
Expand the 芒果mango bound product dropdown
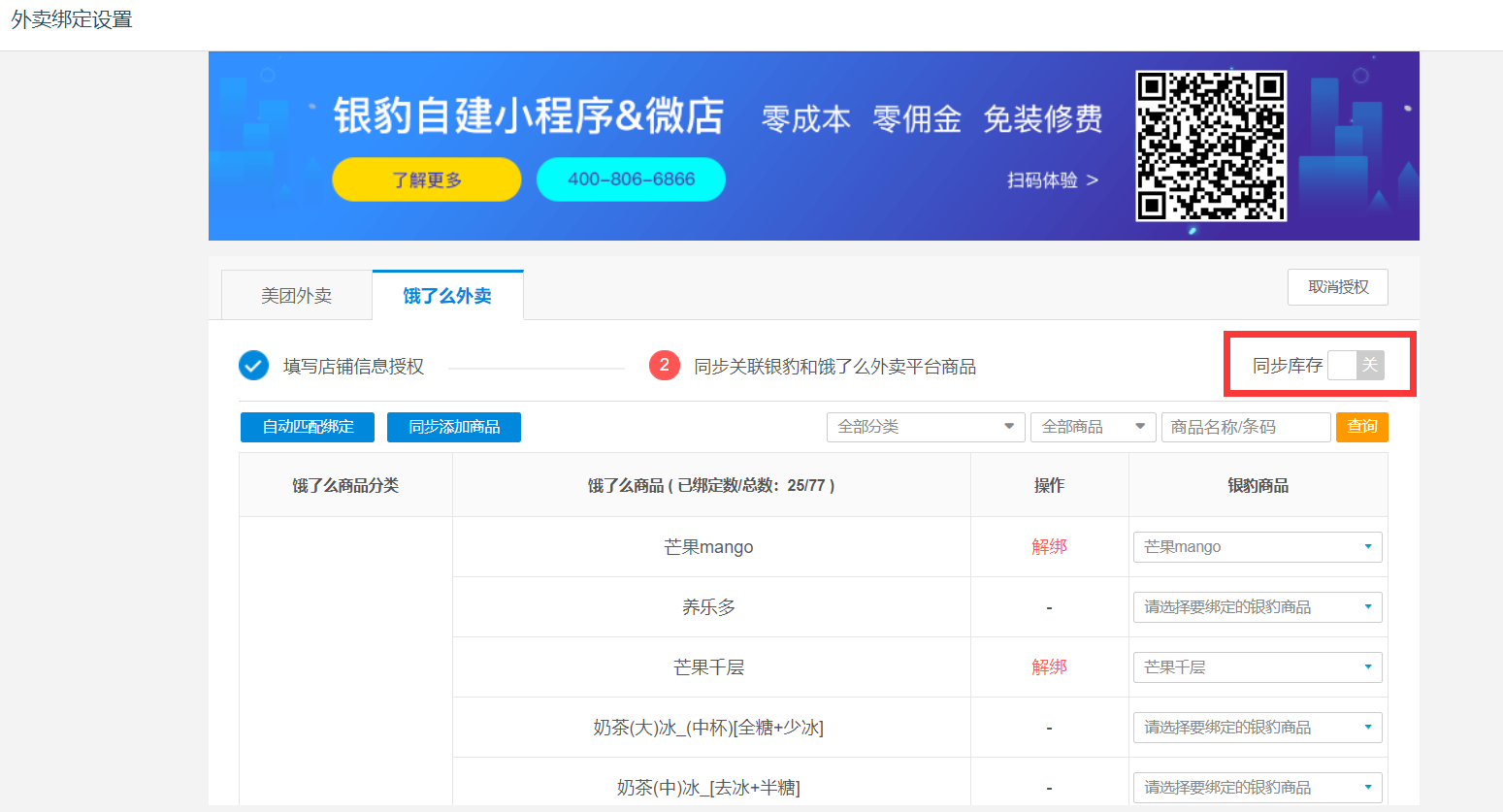(1257, 547)
